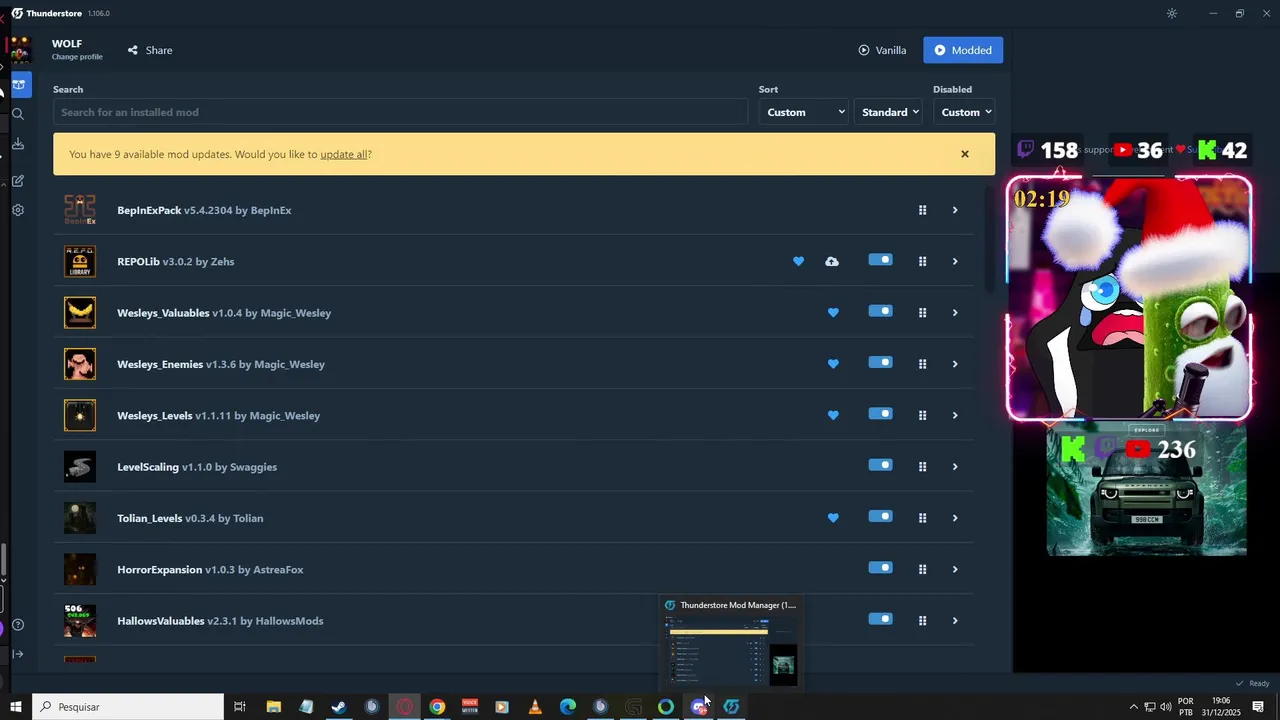Toggle the theme sun icon in title bar
The width and height of the screenshot is (1280, 720).
[1172, 13]
